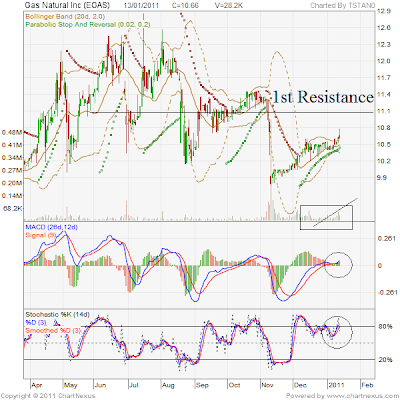Click the Smoothed %D (3) legend label
This screenshot has width=400, height=400.
[x=53, y=330]
